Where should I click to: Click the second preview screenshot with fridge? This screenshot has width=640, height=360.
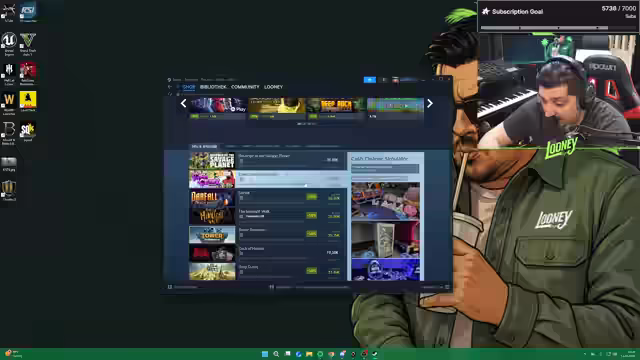click(x=385, y=239)
